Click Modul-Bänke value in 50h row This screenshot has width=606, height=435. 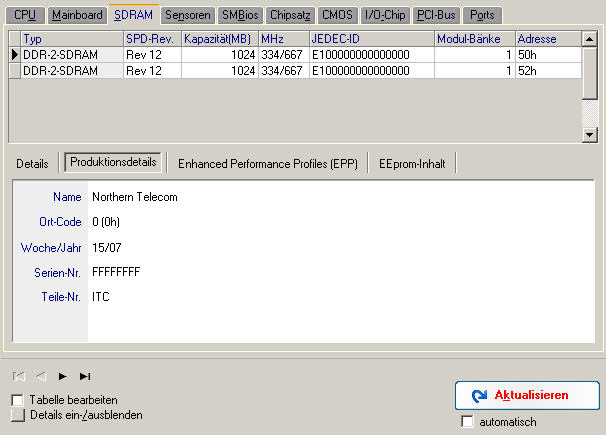coord(475,55)
